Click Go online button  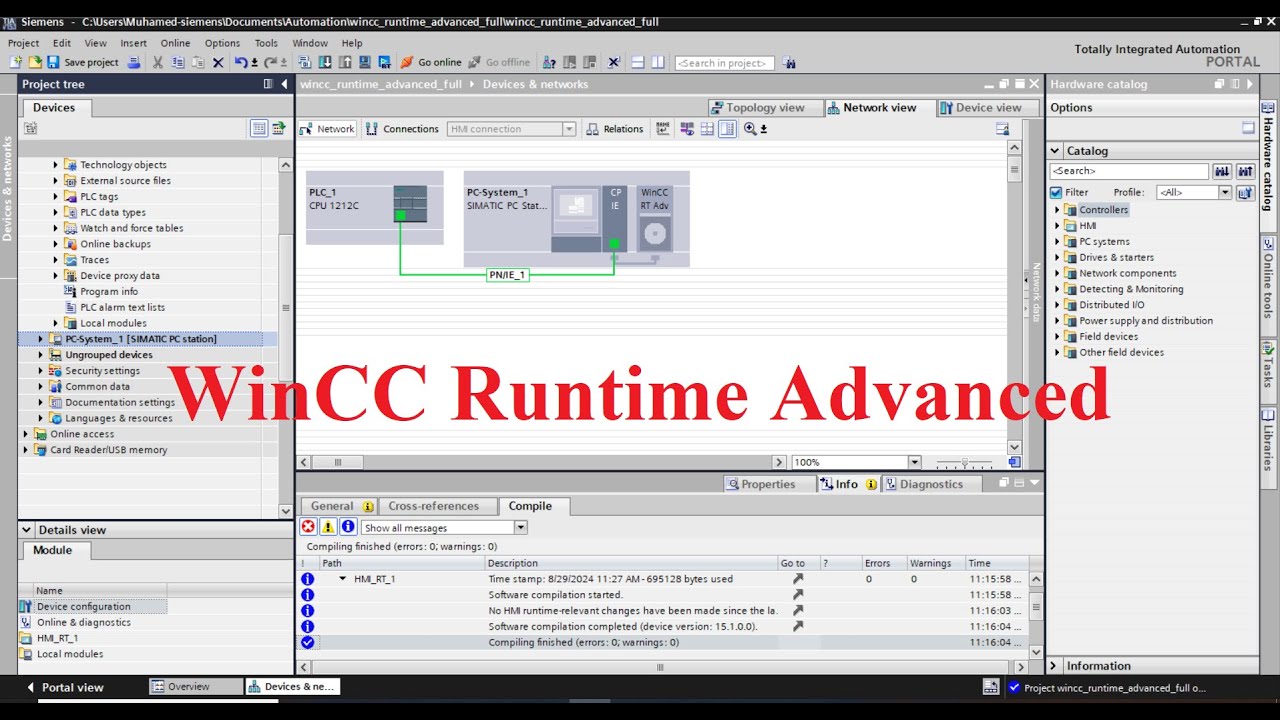(431, 62)
